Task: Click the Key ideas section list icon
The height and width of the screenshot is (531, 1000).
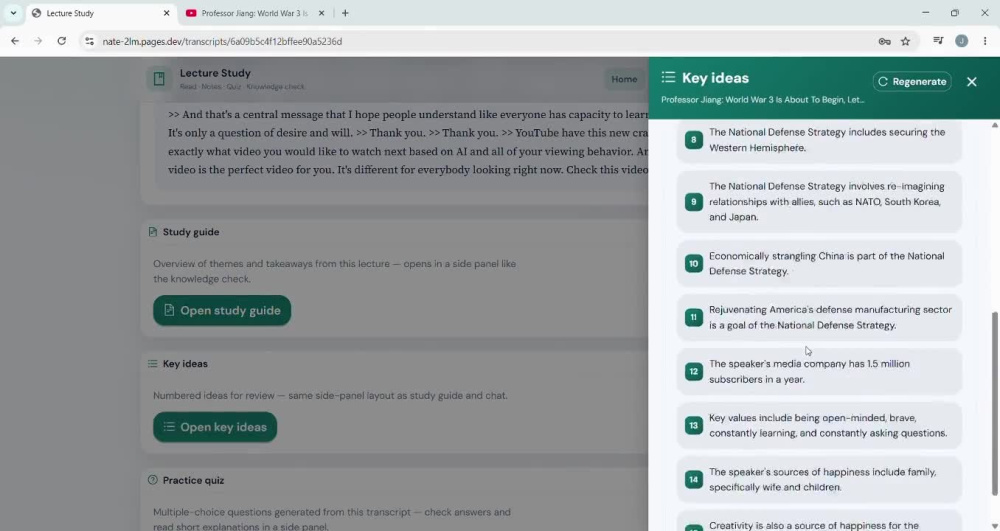Action: [x=152, y=363]
